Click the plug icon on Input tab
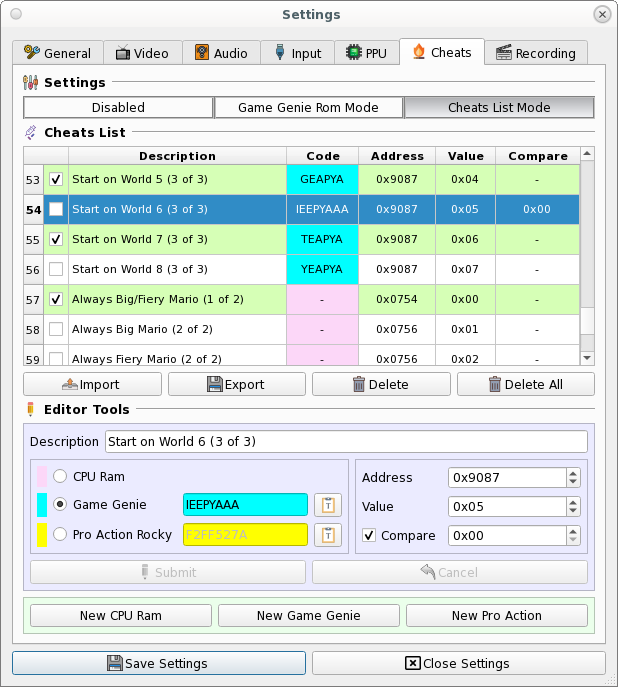Screen dimensions: 618x687 (280, 52)
